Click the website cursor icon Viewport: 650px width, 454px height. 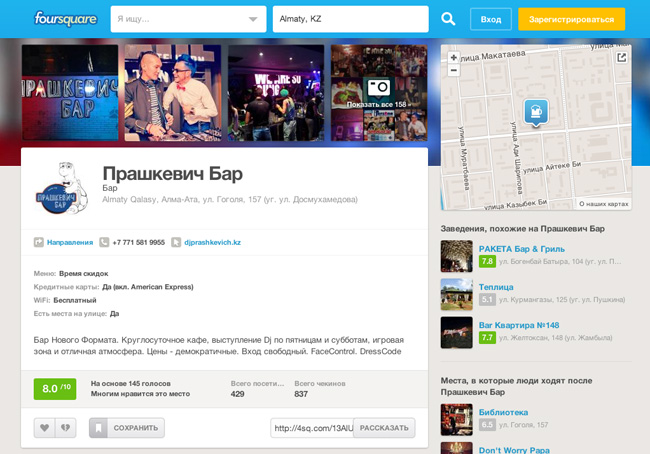pos(176,242)
